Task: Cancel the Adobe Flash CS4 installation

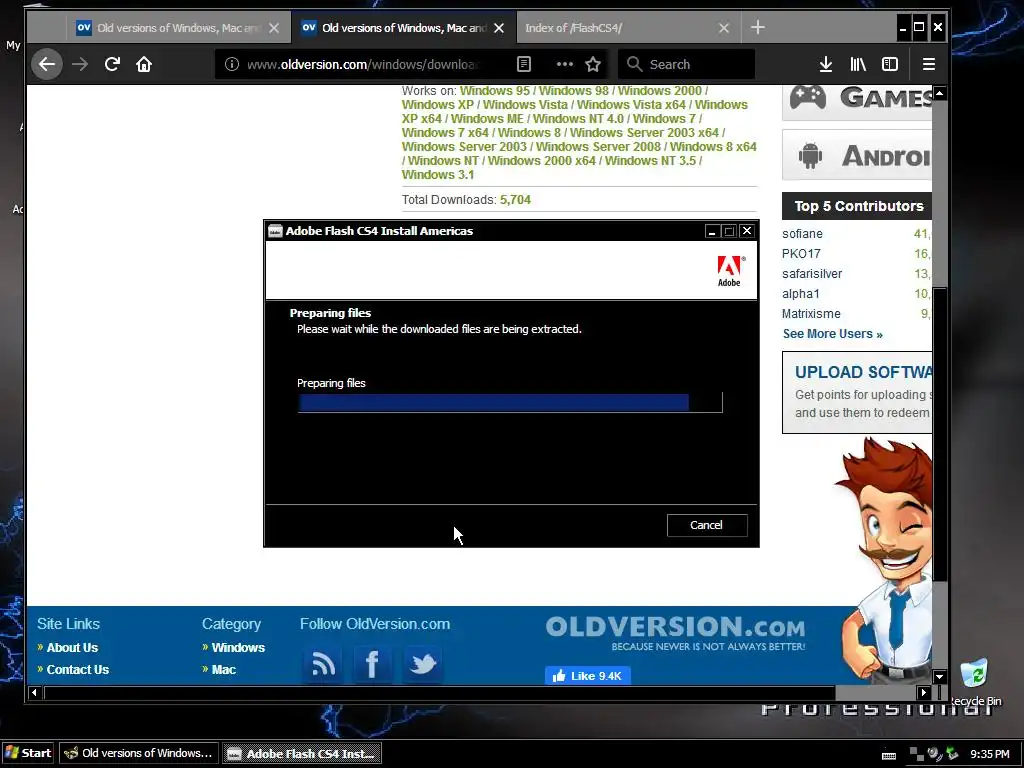Action: tap(707, 525)
